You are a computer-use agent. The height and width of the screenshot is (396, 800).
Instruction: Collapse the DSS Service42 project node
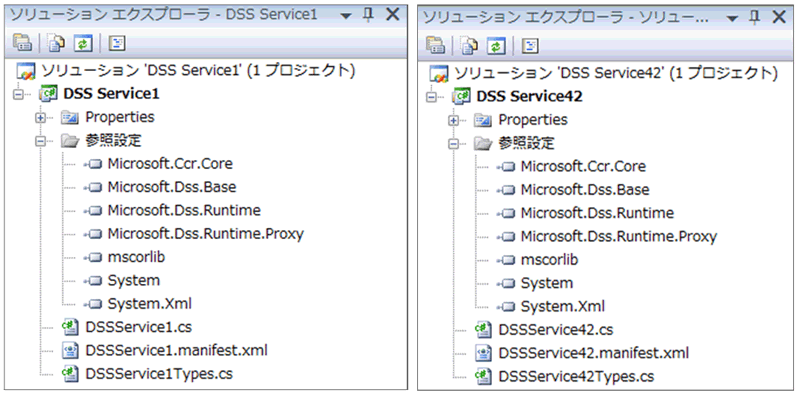click(x=432, y=97)
